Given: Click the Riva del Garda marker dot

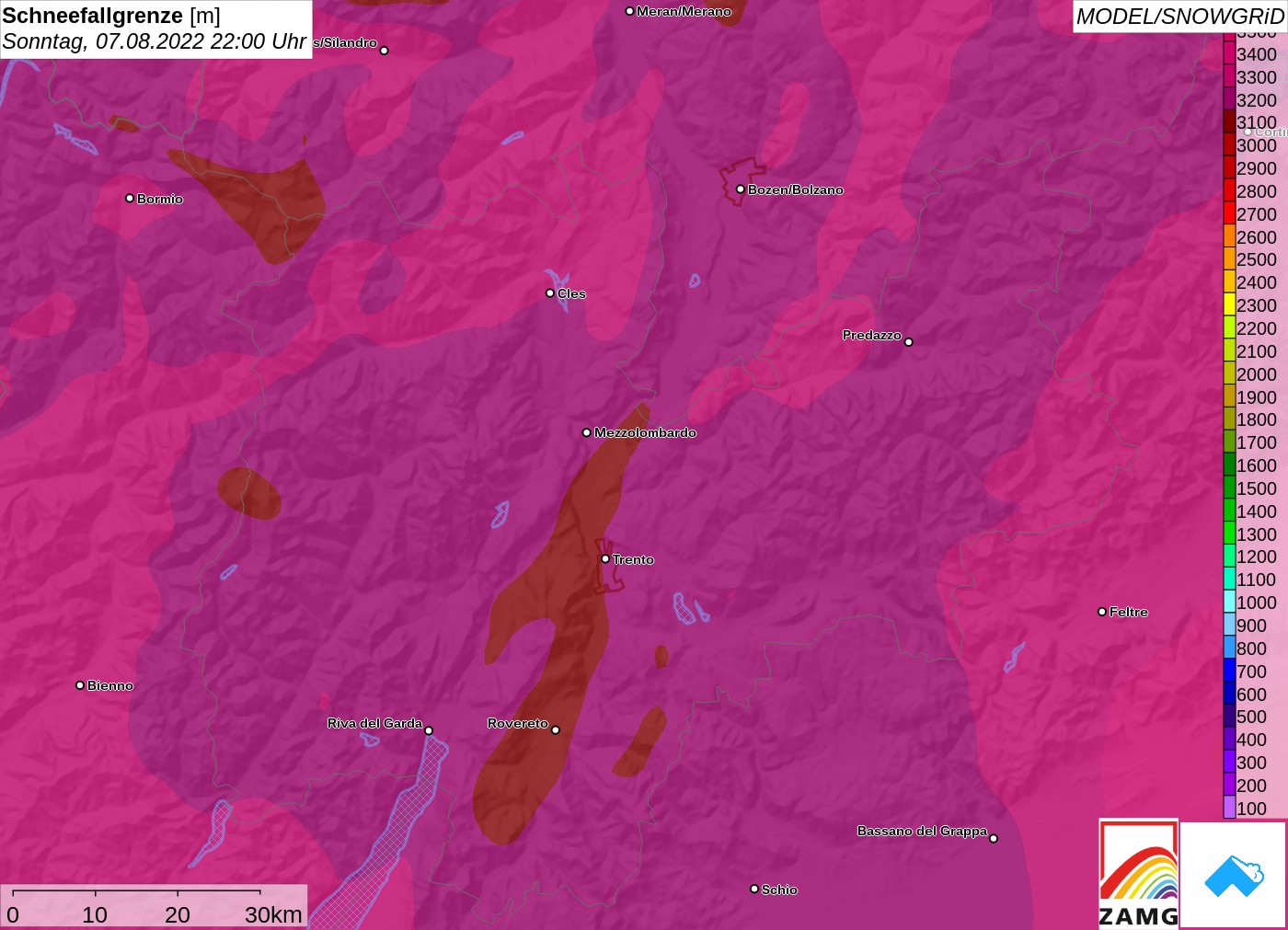Looking at the screenshot, I should click(x=429, y=730).
